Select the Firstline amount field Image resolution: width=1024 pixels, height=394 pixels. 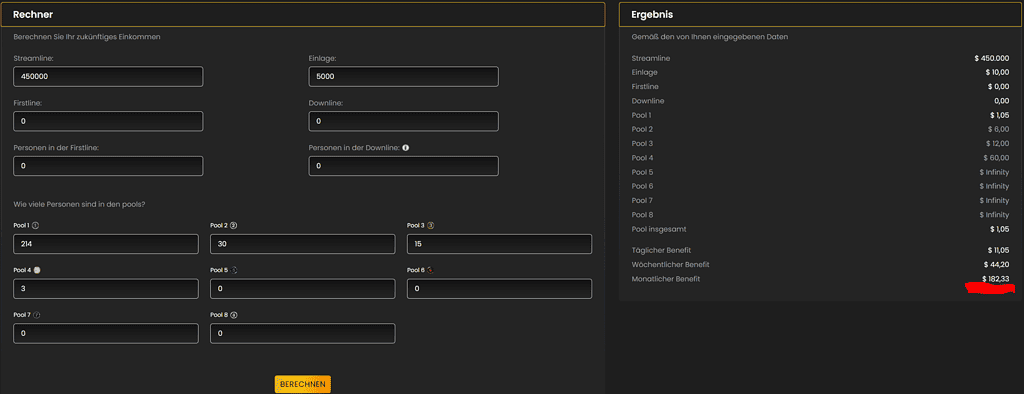108,121
